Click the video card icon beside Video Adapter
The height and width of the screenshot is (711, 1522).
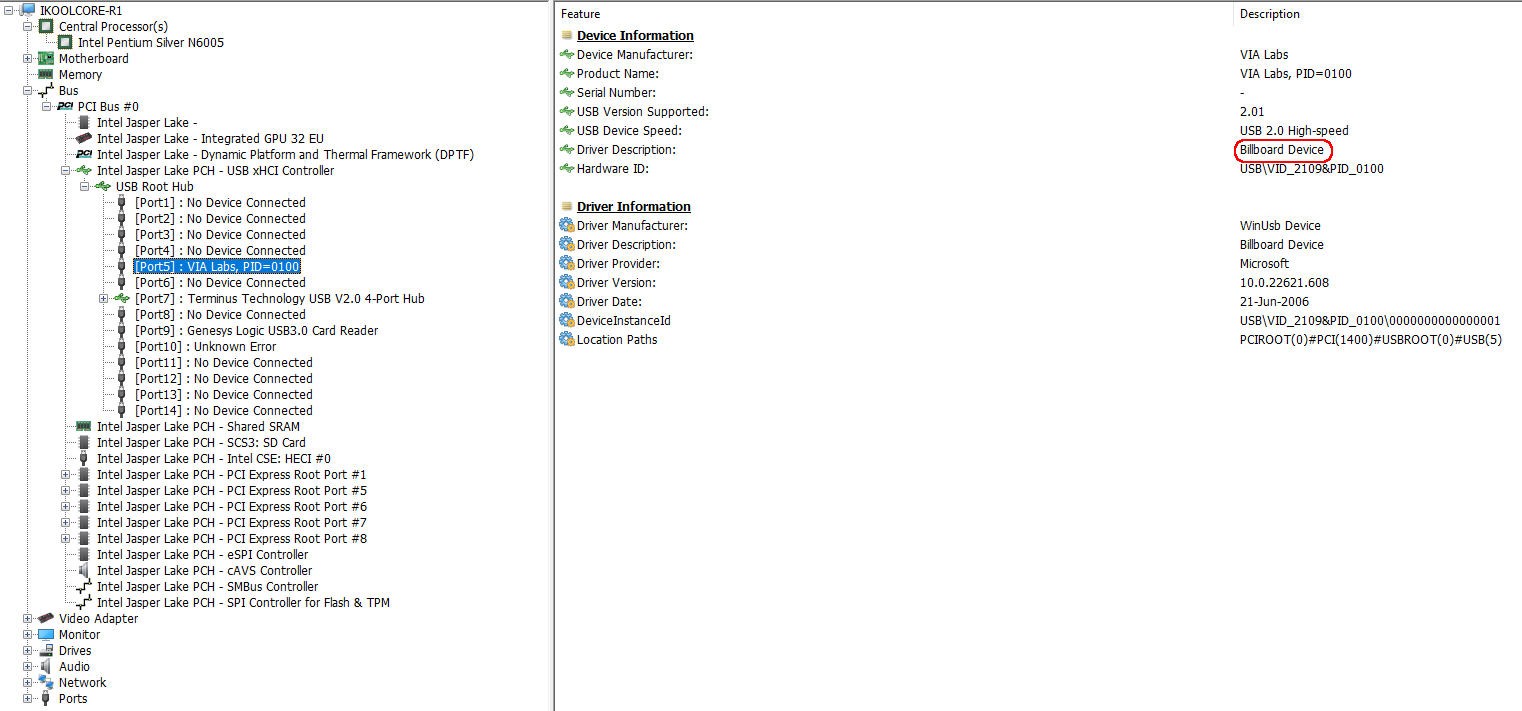click(46, 618)
